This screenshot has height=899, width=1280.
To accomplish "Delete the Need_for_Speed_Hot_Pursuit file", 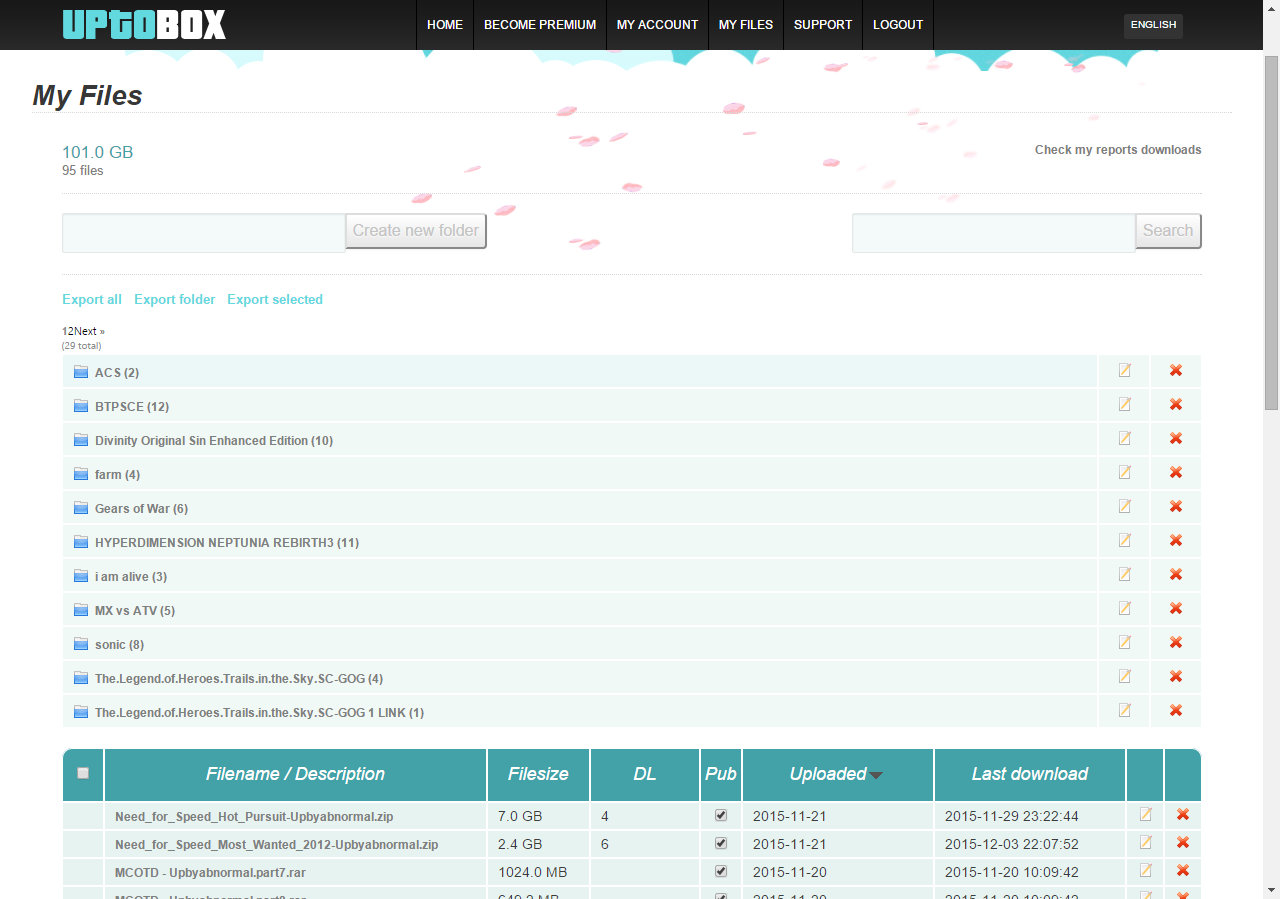I will [1183, 815].
